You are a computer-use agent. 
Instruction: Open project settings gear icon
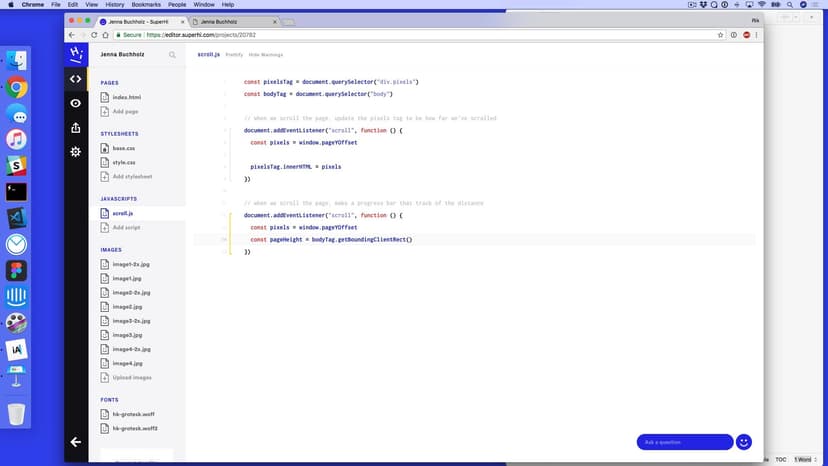coord(75,151)
